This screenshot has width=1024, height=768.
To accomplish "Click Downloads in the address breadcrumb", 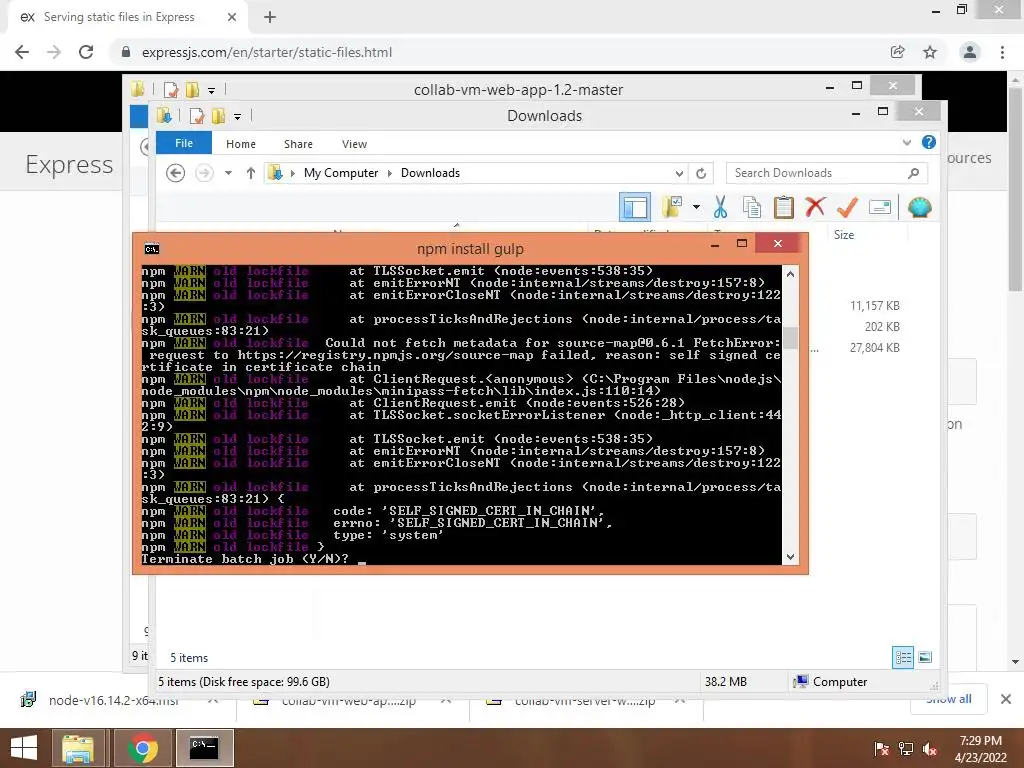I will [430, 173].
